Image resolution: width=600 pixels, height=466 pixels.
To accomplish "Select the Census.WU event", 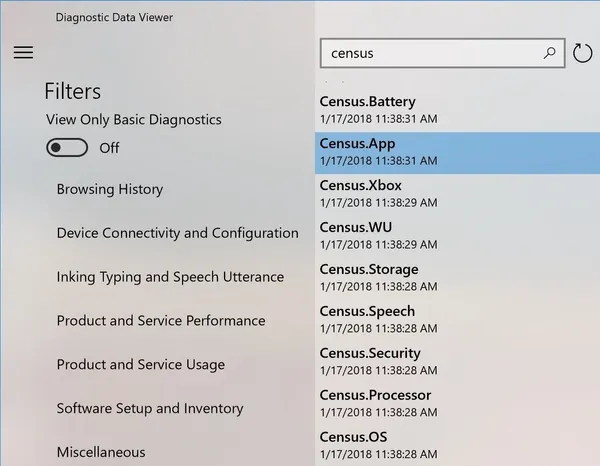I will (x=457, y=237).
